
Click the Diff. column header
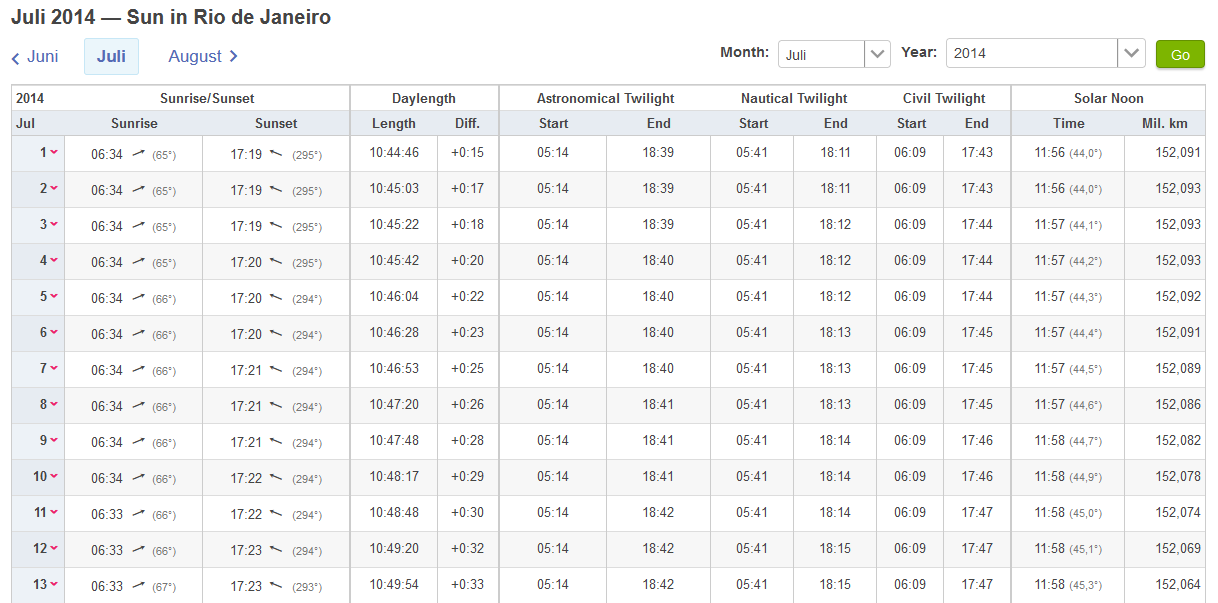467,124
